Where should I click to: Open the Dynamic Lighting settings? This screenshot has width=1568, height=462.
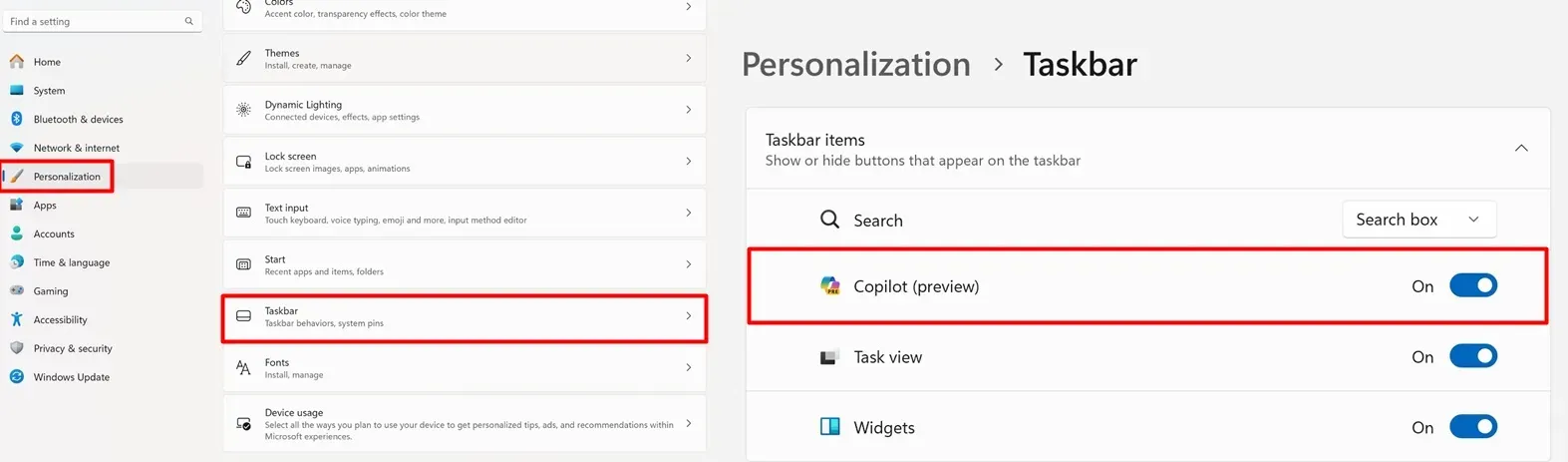pos(465,110)
